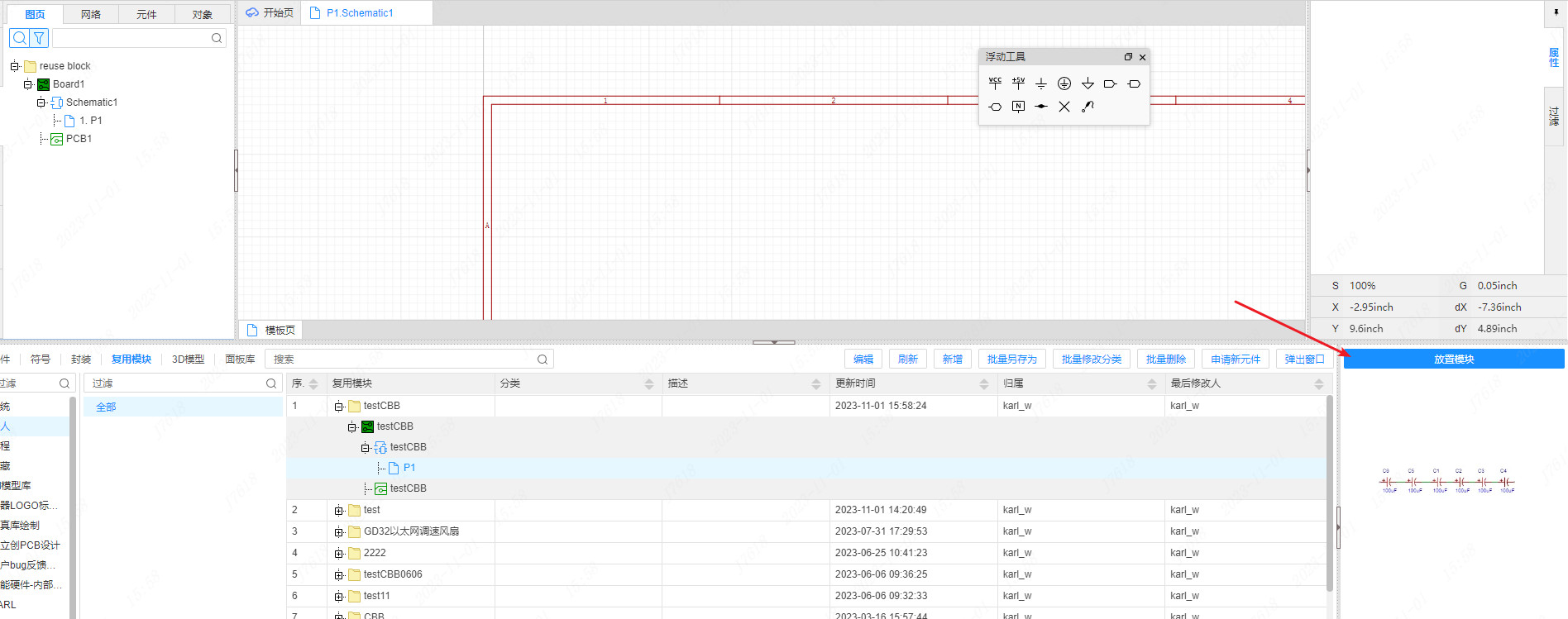1568x619 pixels.
Task: Select the diamond-on-line symbol tool
Action: [x=1041, y=107]
